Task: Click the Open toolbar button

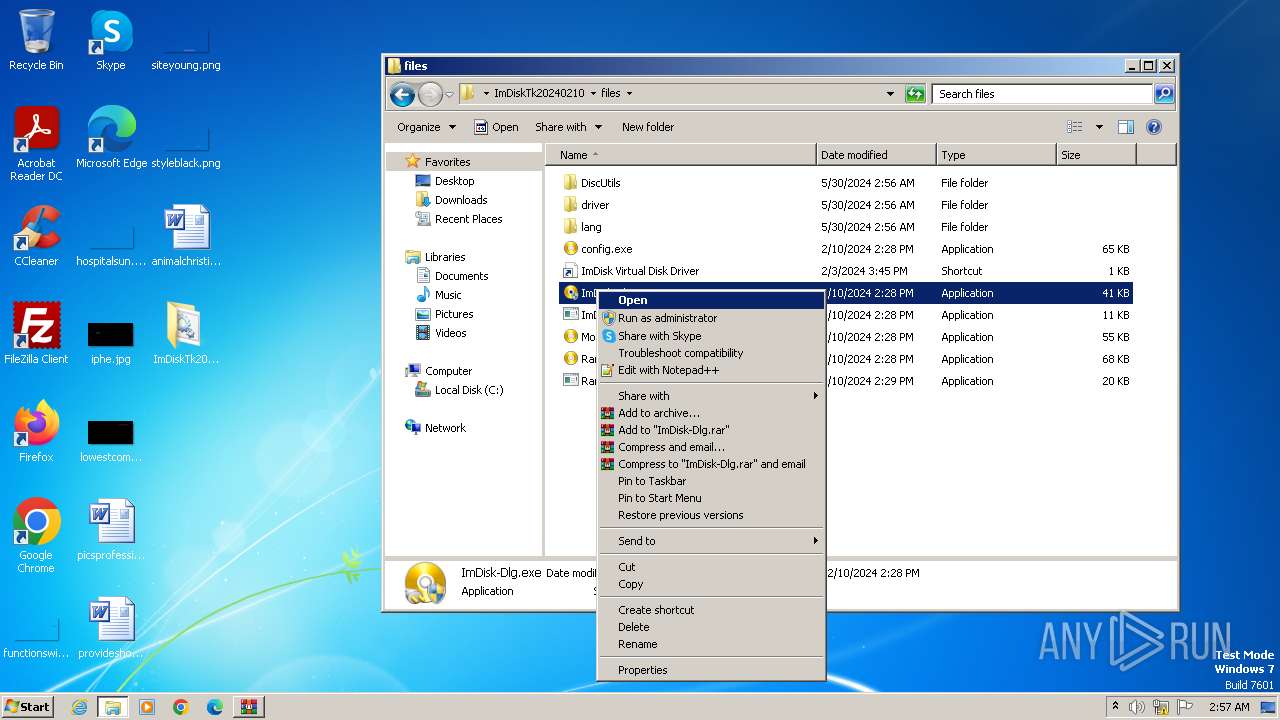Action: (x=496, y=127)
